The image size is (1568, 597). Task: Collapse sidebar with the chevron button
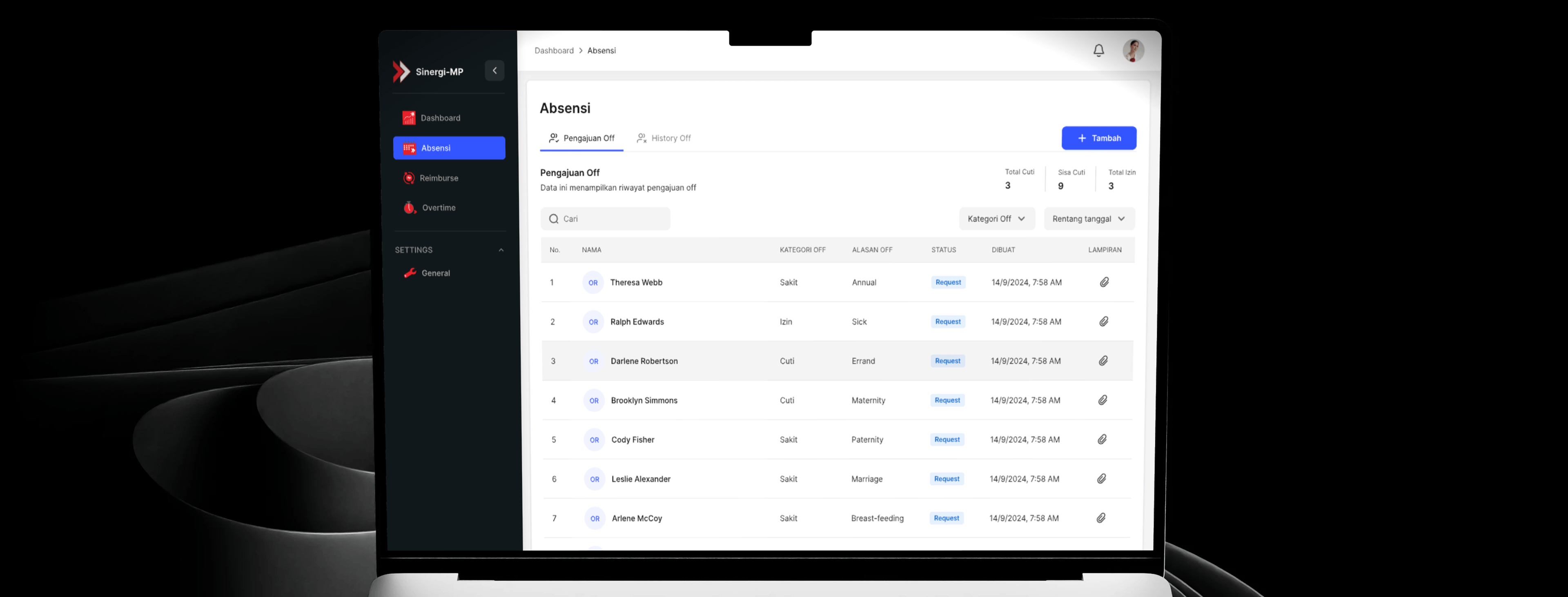click(x=494, y=71)
